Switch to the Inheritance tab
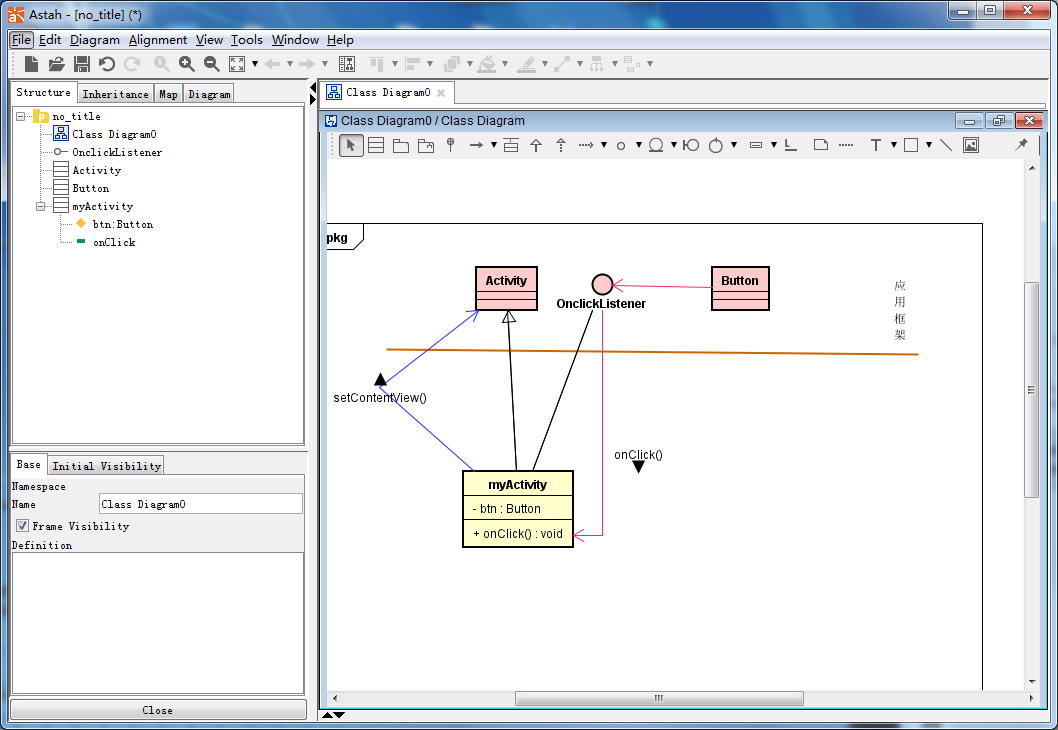1058x730 pixels. click(x=115, y=94)
